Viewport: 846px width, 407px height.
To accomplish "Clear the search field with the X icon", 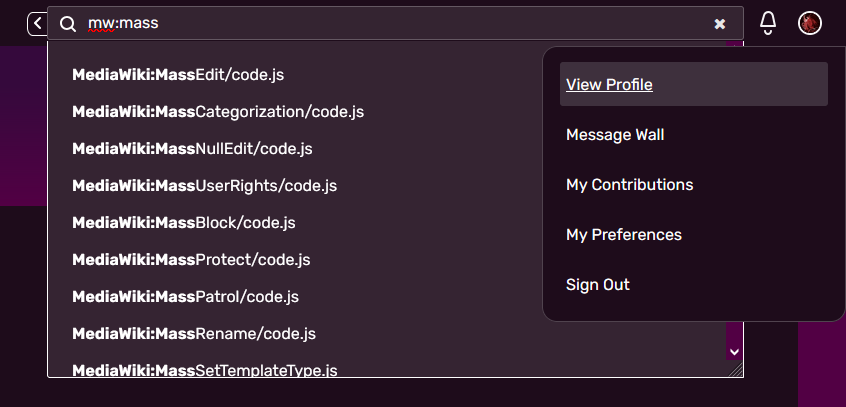I will [720, 24].
